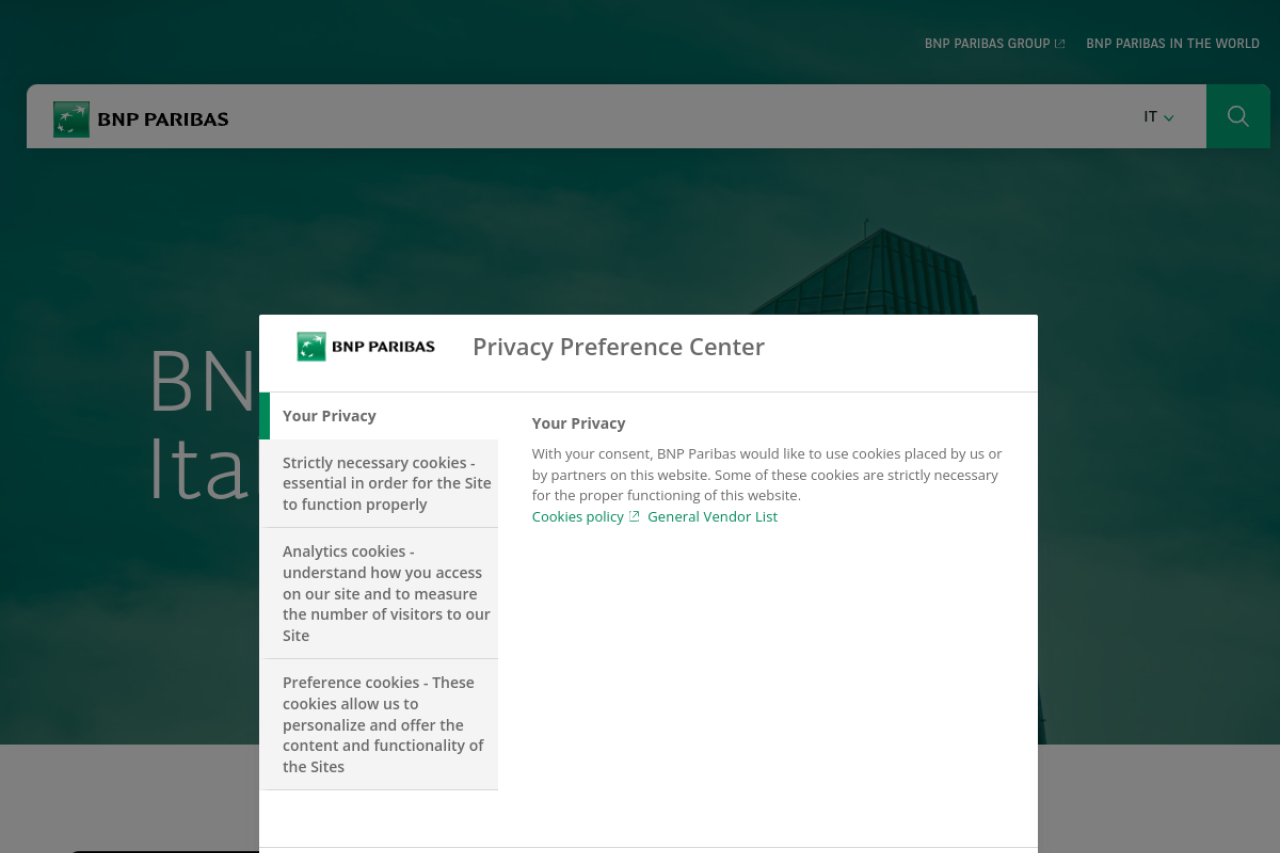Open the IT language dropdown
The width and height of the screenshot is (1280, 853).
pyautogui.click(x=1159, y=117)
